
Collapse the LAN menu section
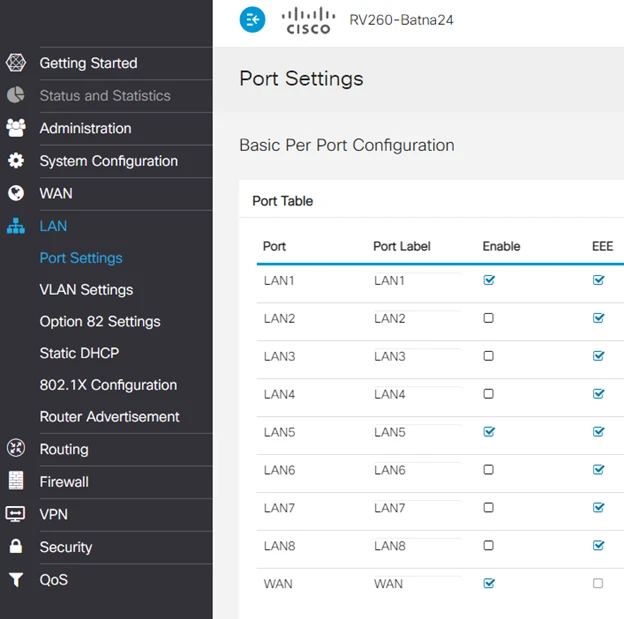click(x=53, y=226)
